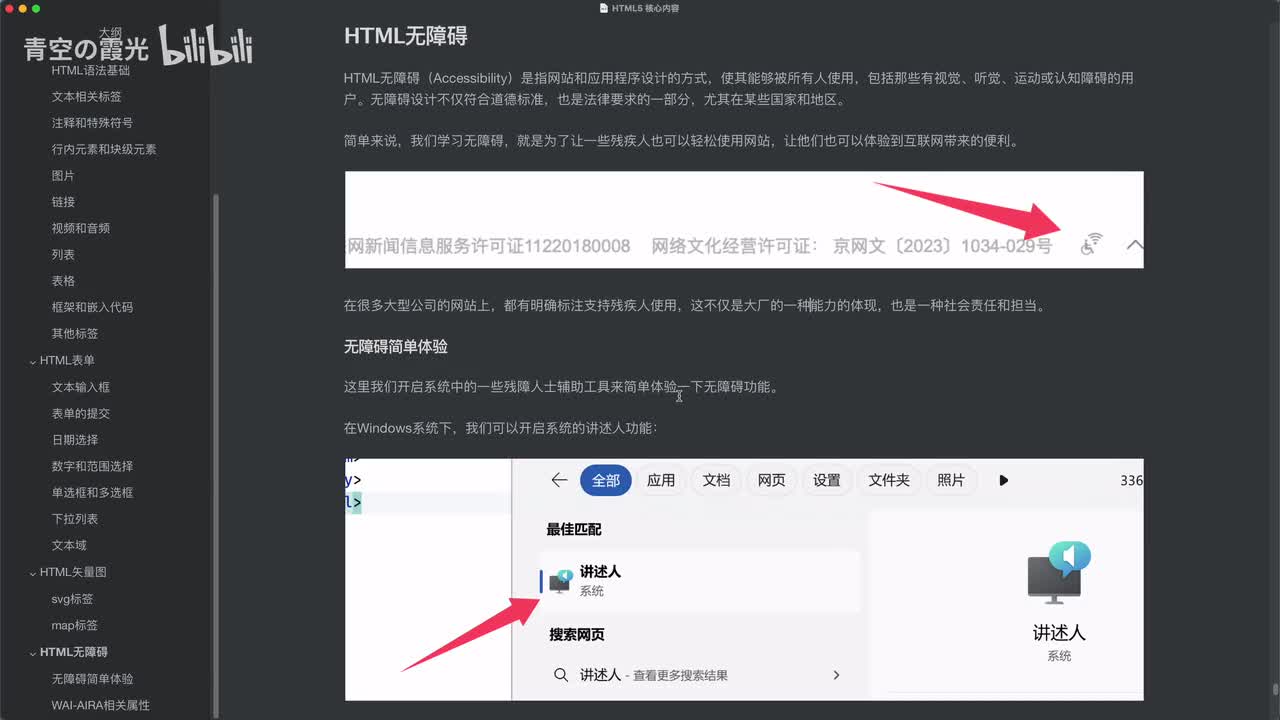Viewport: 1280px width, 720px height.
Task: Click the document vertical scrollbar thumb
Action: [x=1274, y=689]
